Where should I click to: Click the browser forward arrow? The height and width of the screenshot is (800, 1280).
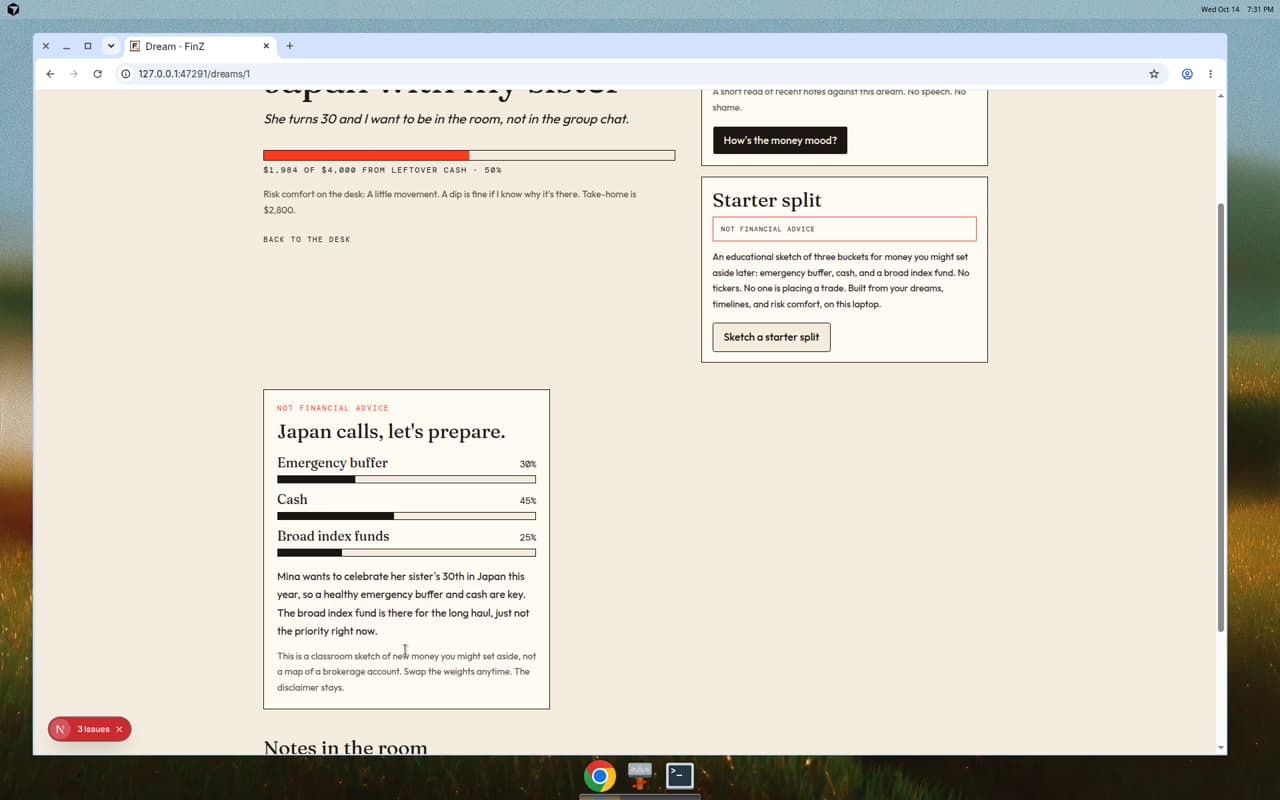click(73, 74)
